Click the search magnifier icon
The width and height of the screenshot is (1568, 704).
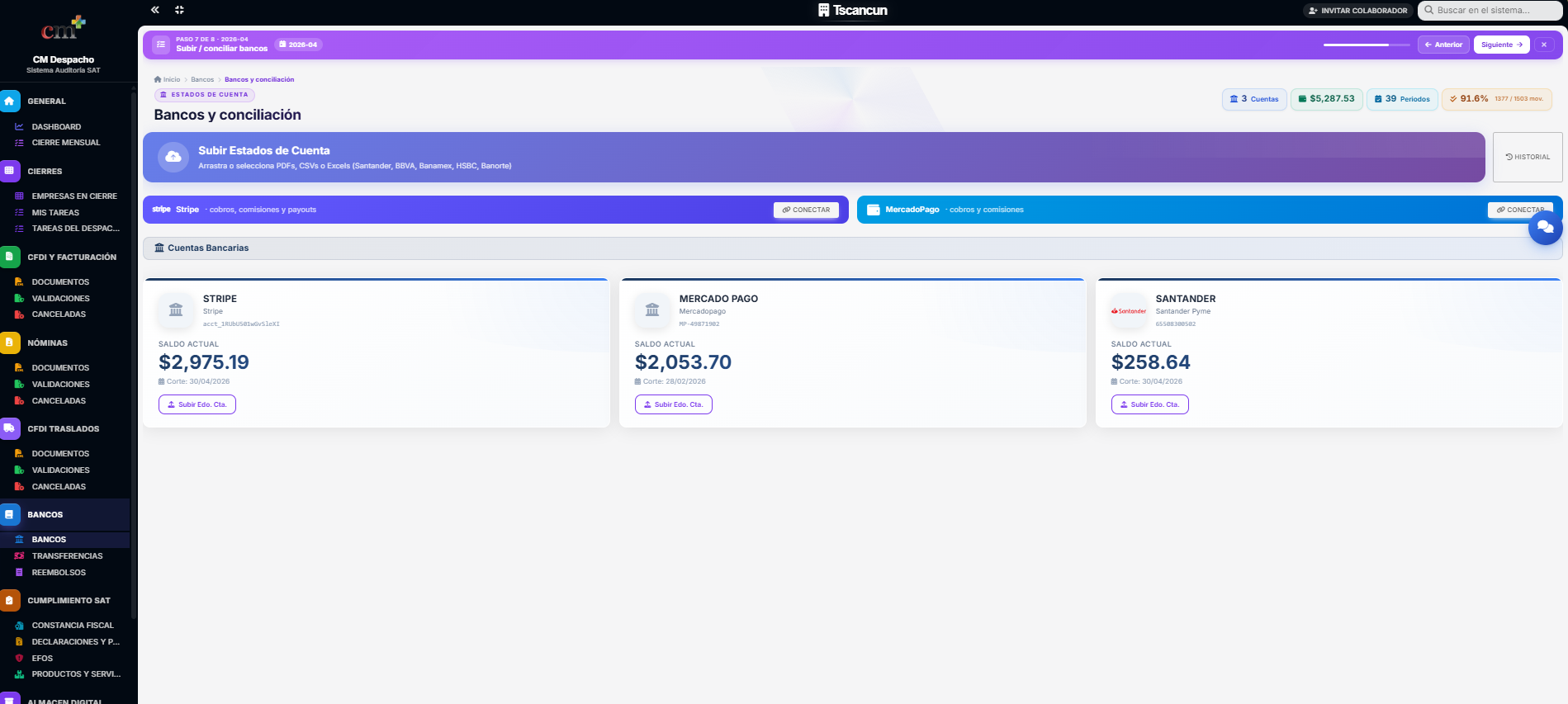1429,10
